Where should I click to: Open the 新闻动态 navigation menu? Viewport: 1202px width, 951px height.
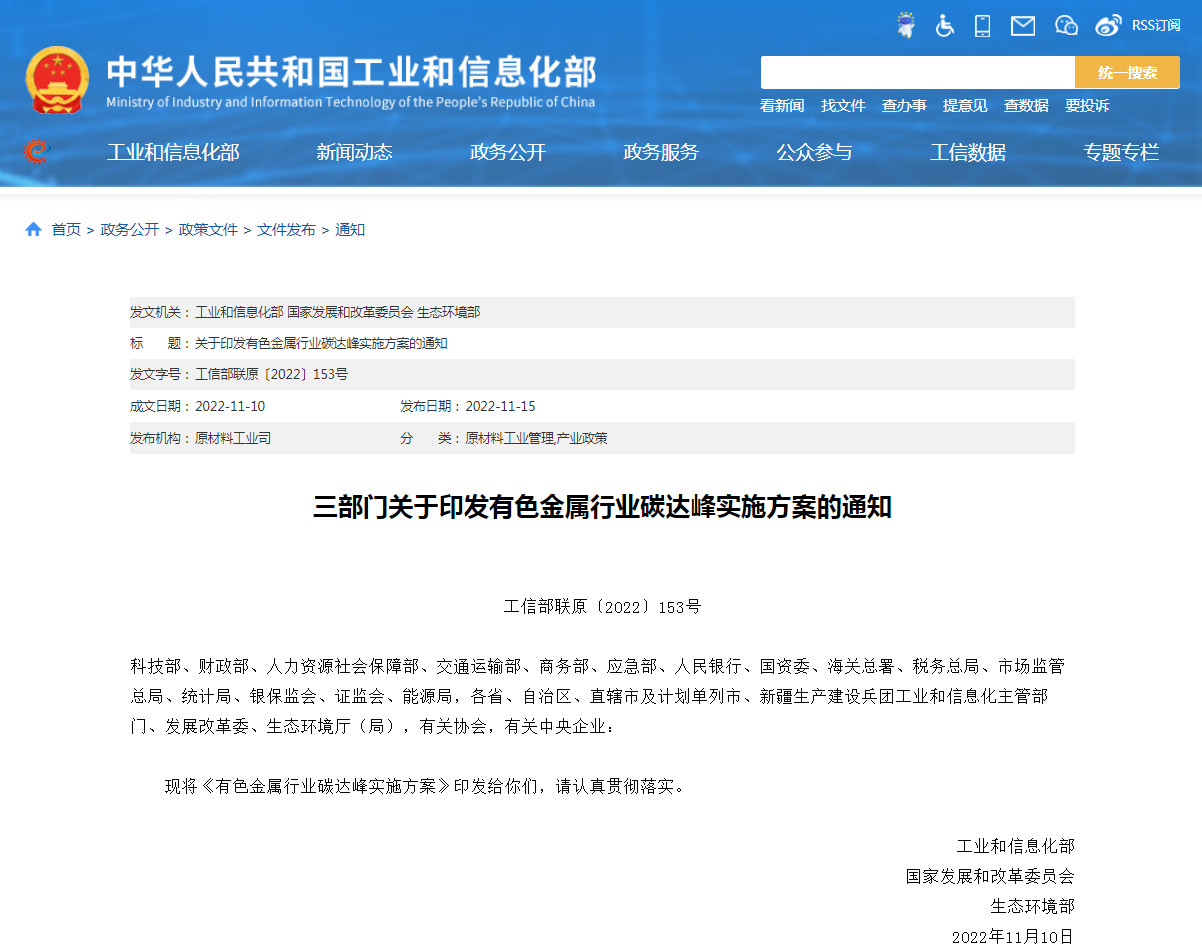click(354, 152)
